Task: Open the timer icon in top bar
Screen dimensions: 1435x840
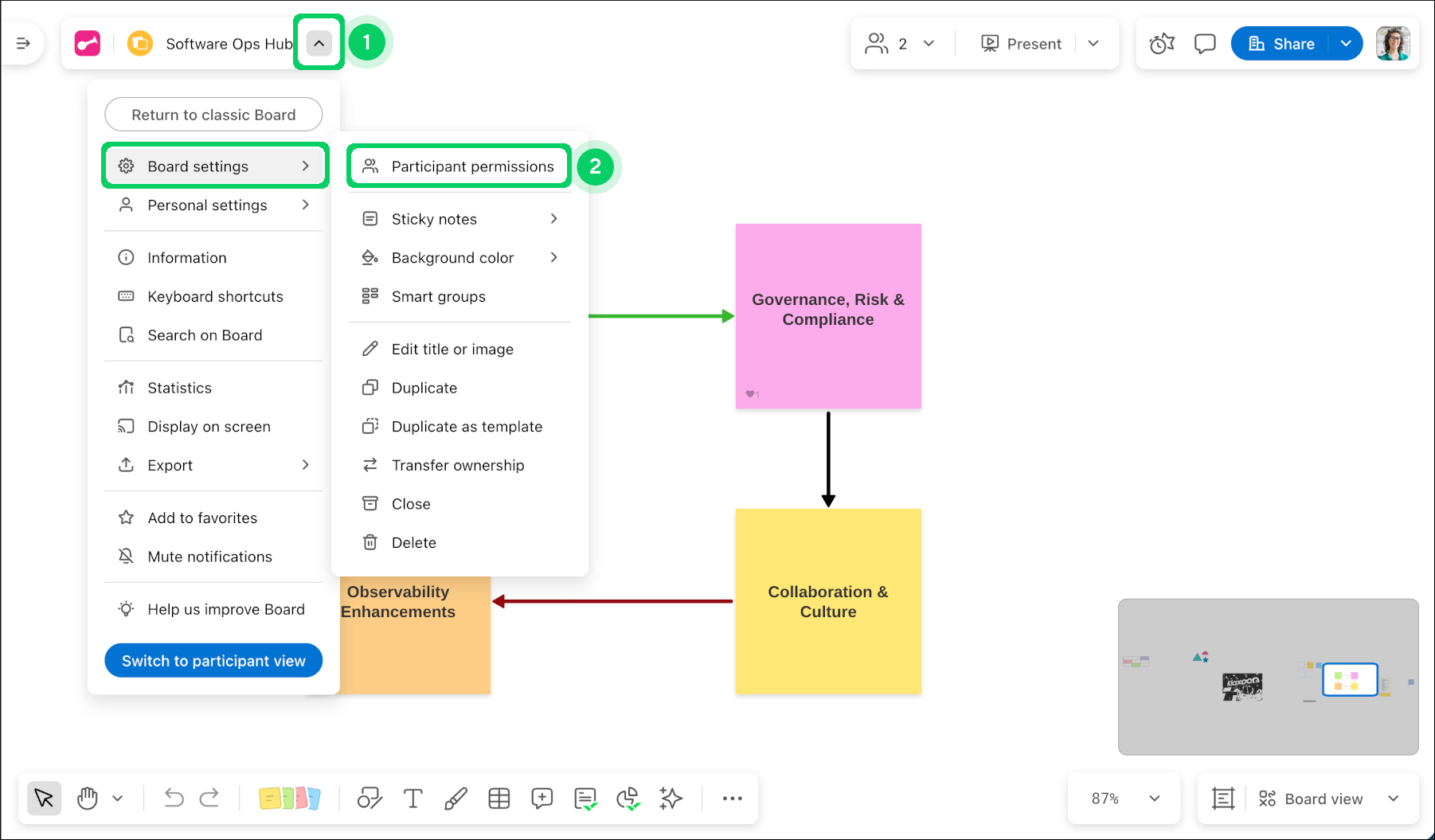Action: pos(1162,44)
